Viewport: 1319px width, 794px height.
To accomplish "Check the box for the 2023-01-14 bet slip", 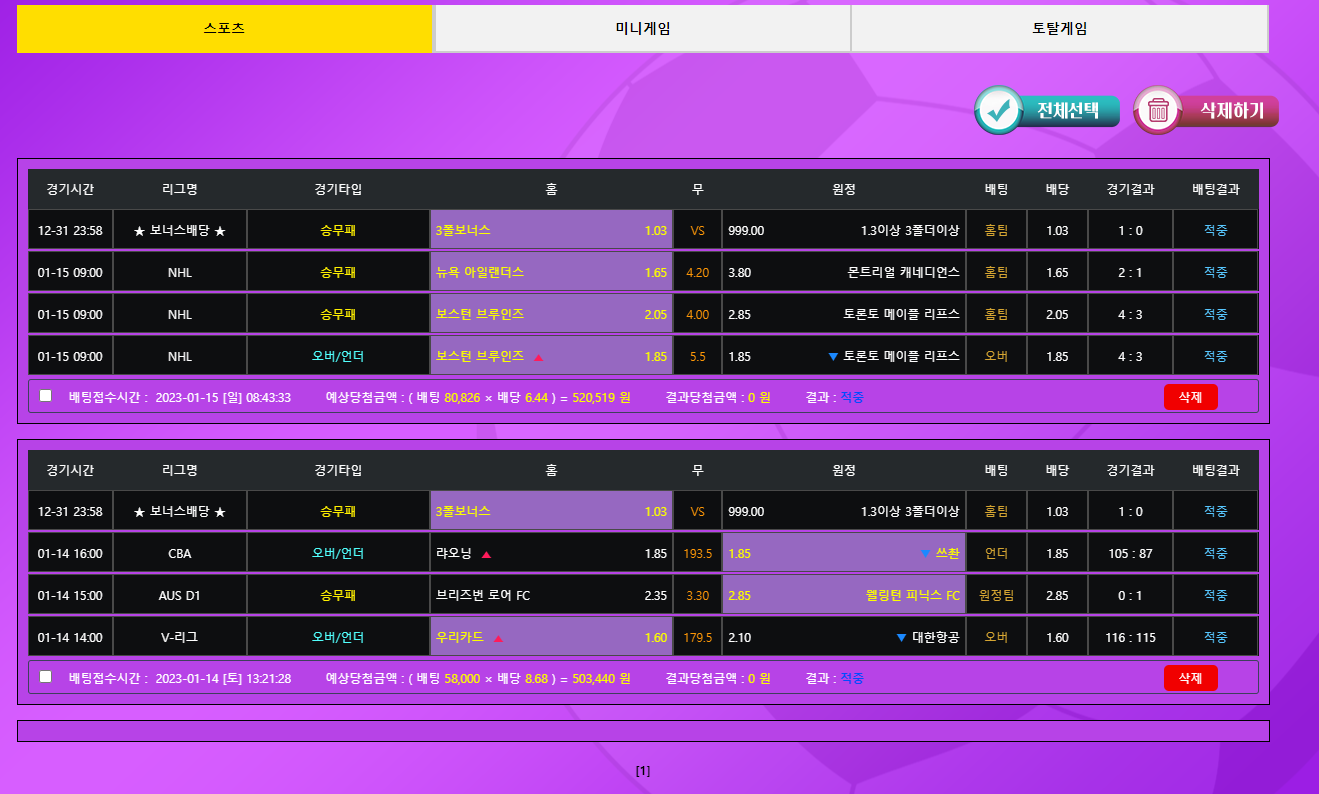I will pos(45,677).
